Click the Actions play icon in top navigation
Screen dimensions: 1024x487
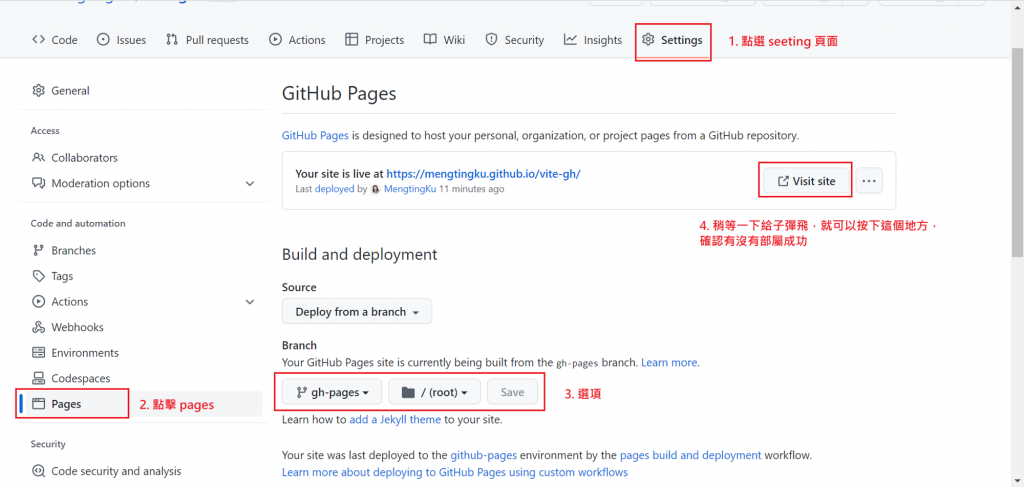[x=276, y=40]
